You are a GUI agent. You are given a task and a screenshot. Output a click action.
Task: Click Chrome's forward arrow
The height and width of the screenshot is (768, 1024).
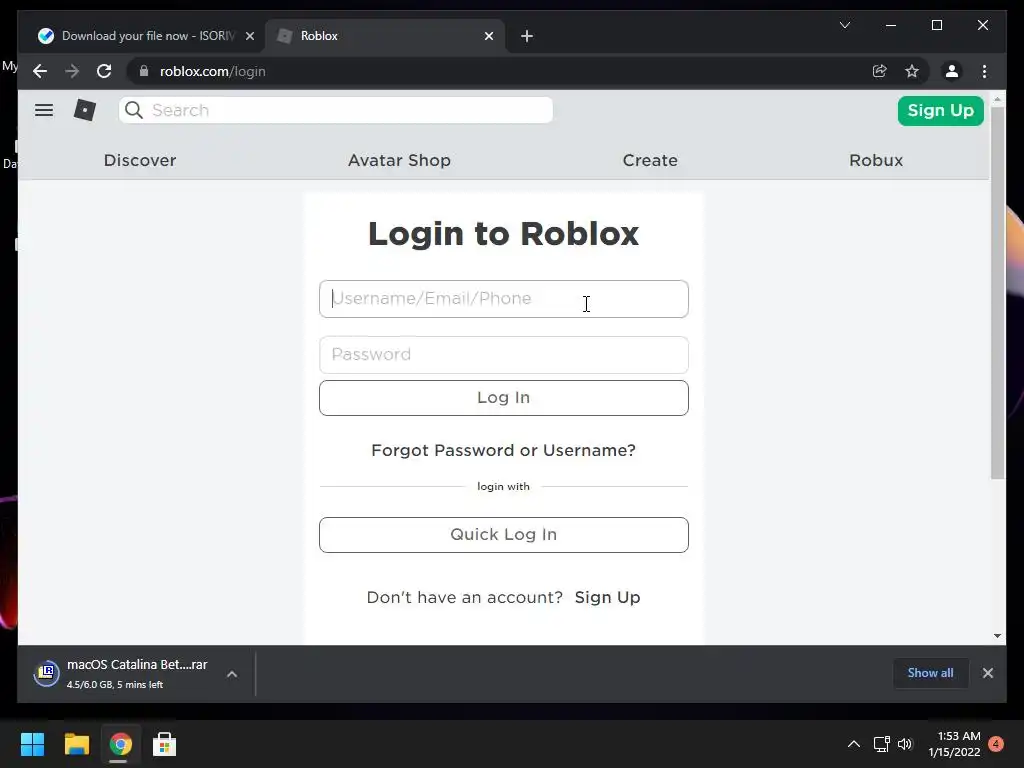[72, 71]
